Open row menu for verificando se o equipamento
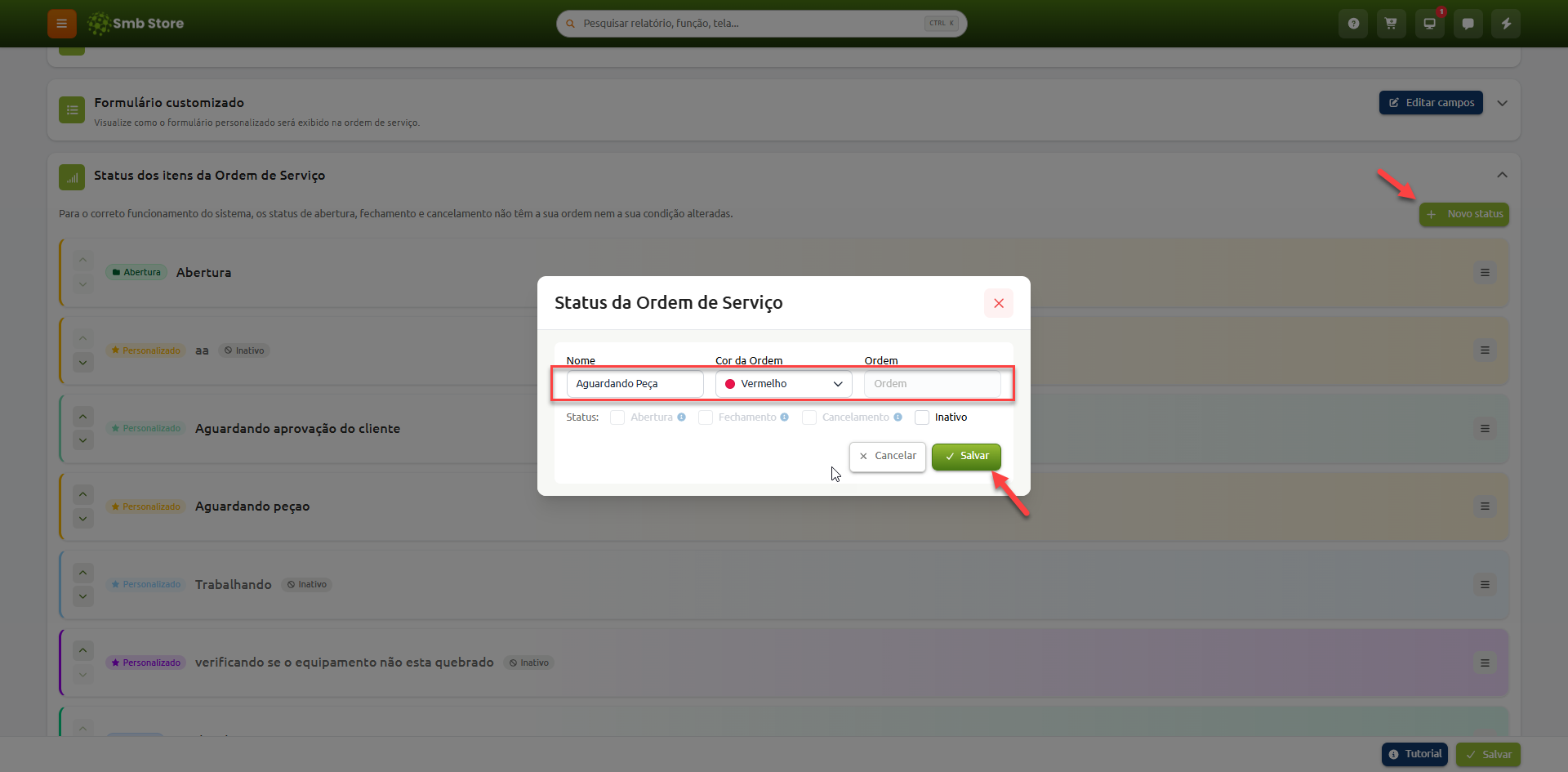The width and height of the screenshot is (1568, 772). [1485, 663]
